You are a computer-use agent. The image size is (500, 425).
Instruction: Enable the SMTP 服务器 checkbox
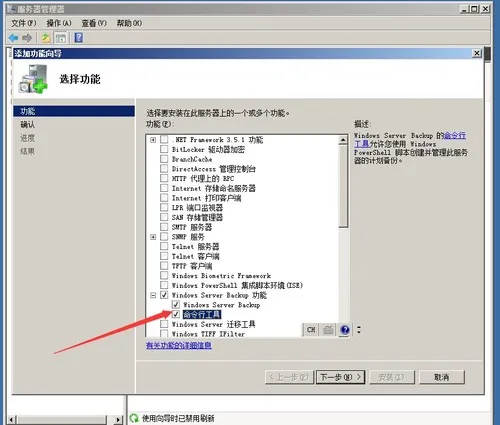[x=164, y=227]
